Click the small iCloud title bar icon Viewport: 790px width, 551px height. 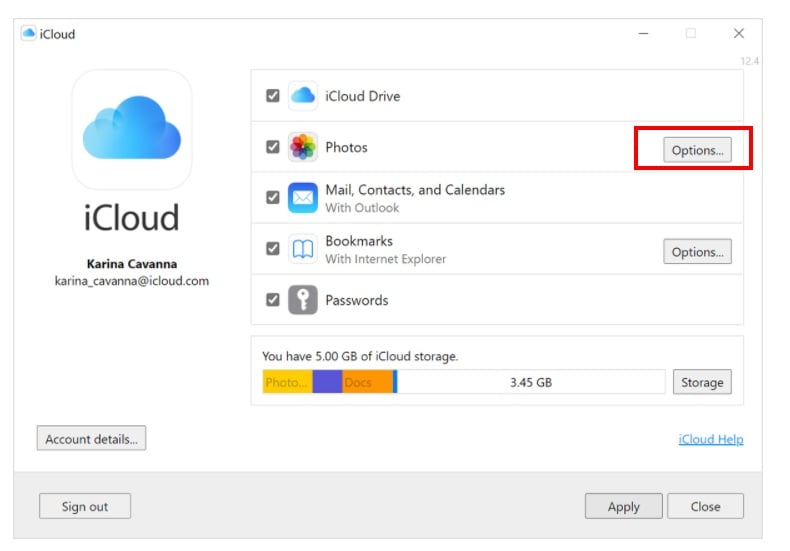click(29, 33)
